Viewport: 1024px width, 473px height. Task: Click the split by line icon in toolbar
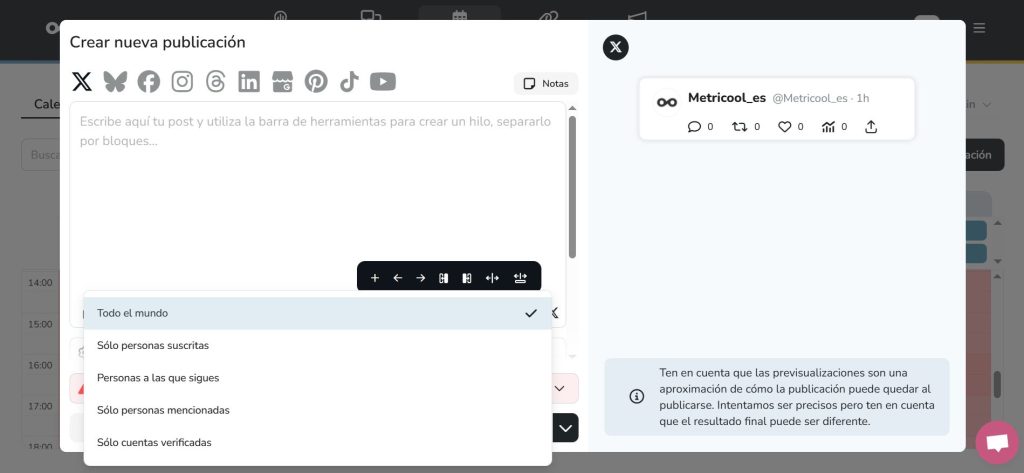point(520,278)
